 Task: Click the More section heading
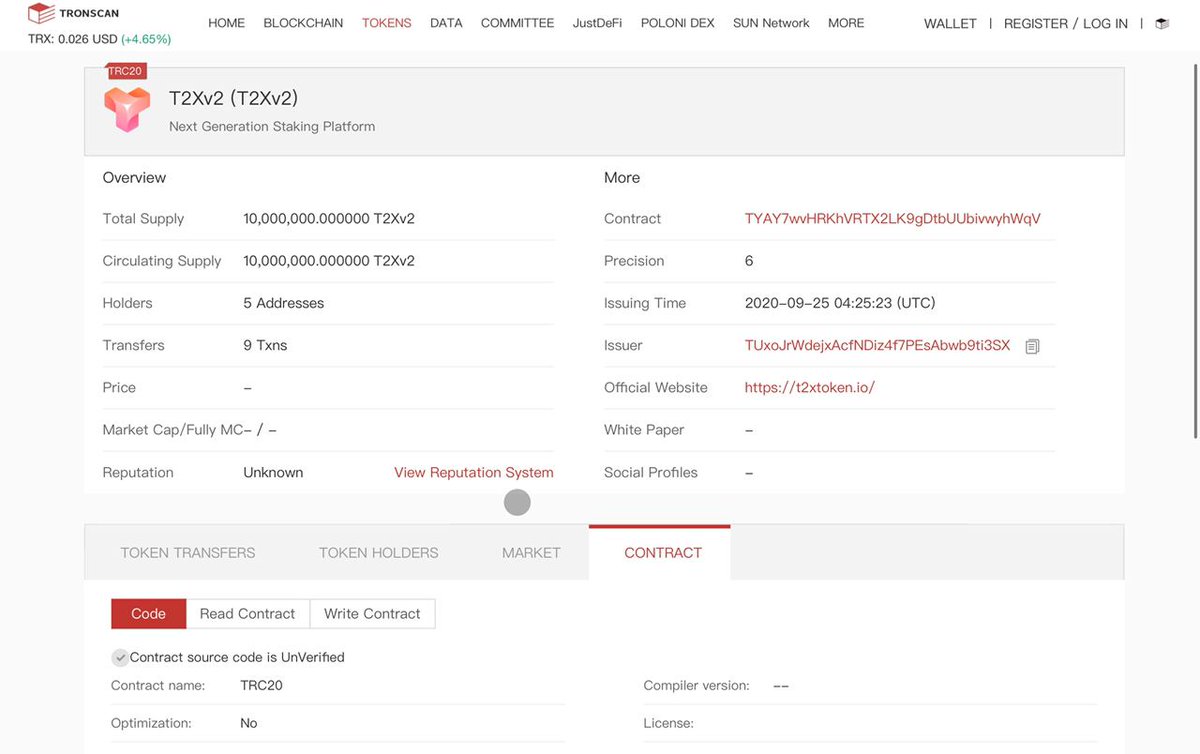tap(622, 178)
